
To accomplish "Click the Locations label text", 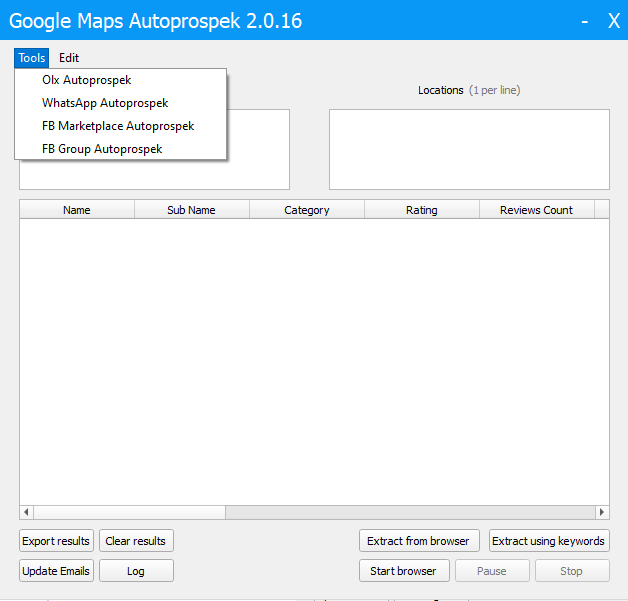I will (x=441, y=90).
